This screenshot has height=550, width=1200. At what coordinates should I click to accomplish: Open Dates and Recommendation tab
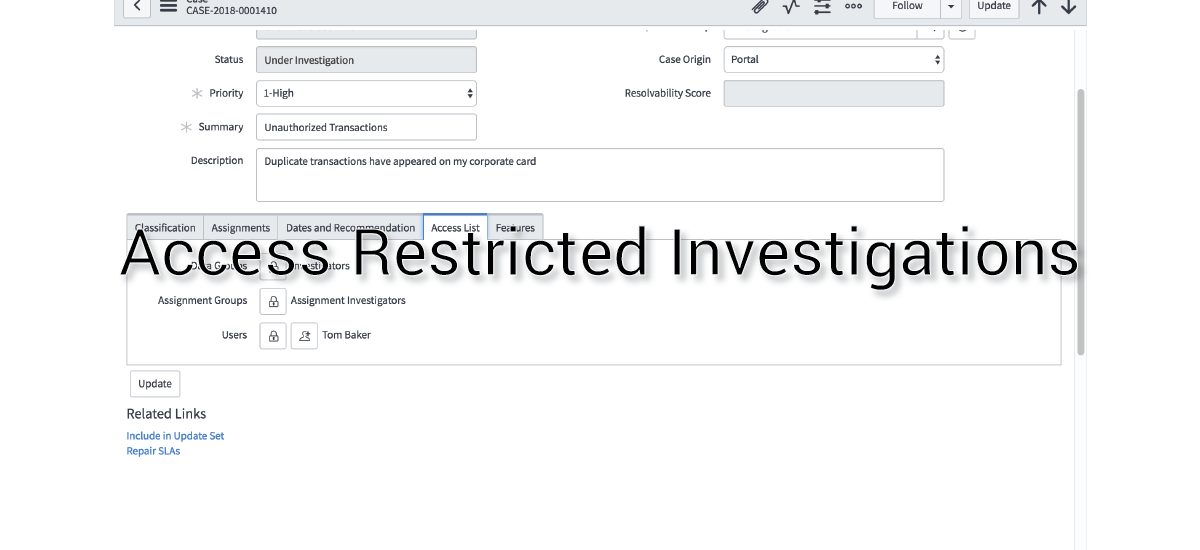(350, 228)
